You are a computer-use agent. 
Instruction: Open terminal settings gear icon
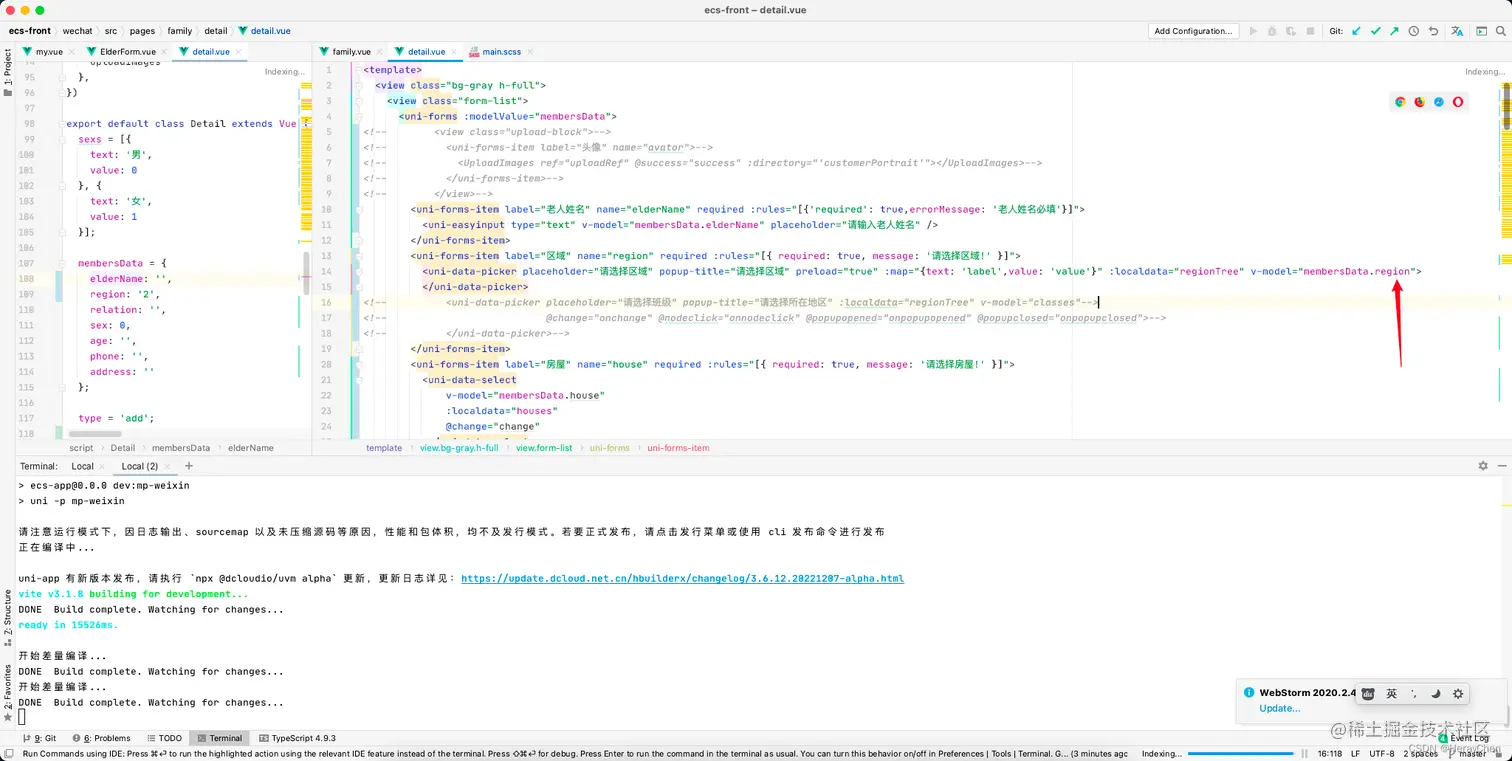click(1483, 466)
